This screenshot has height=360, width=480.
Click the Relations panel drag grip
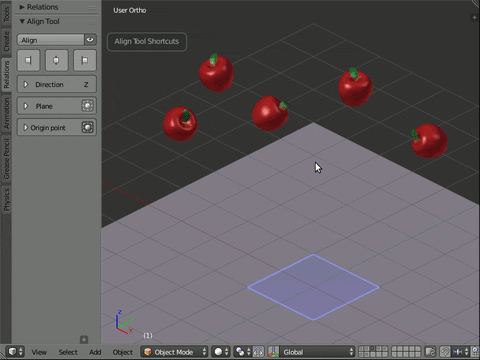click(92, 7)
